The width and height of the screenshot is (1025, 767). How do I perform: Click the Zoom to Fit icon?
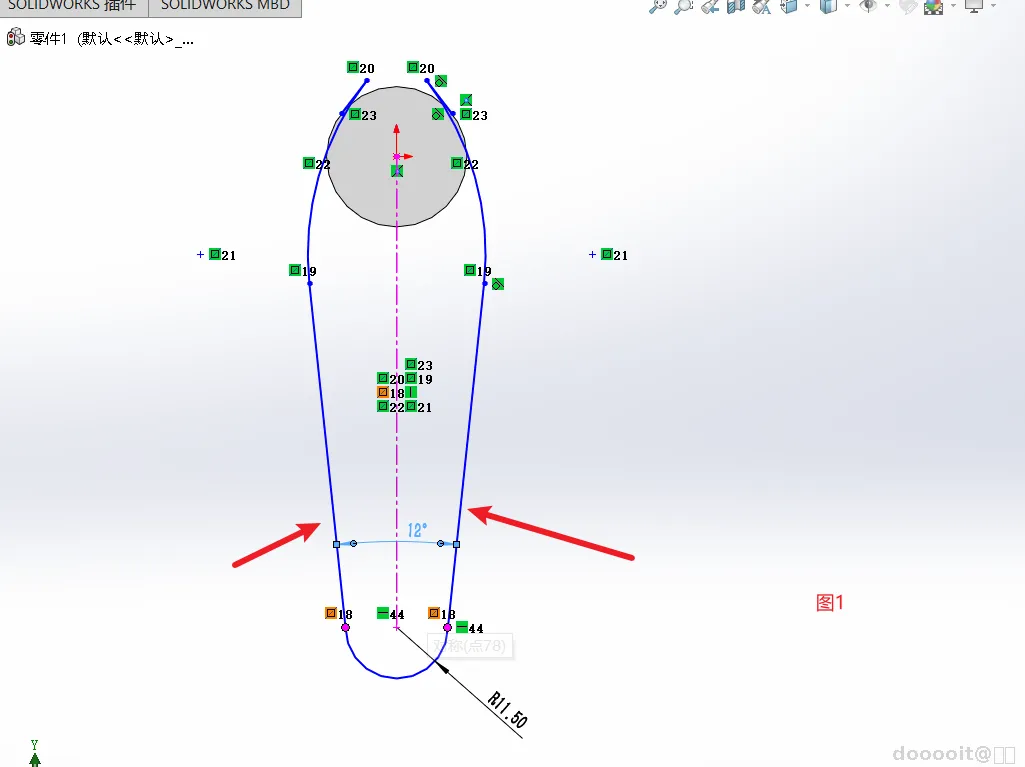[658, 6]
